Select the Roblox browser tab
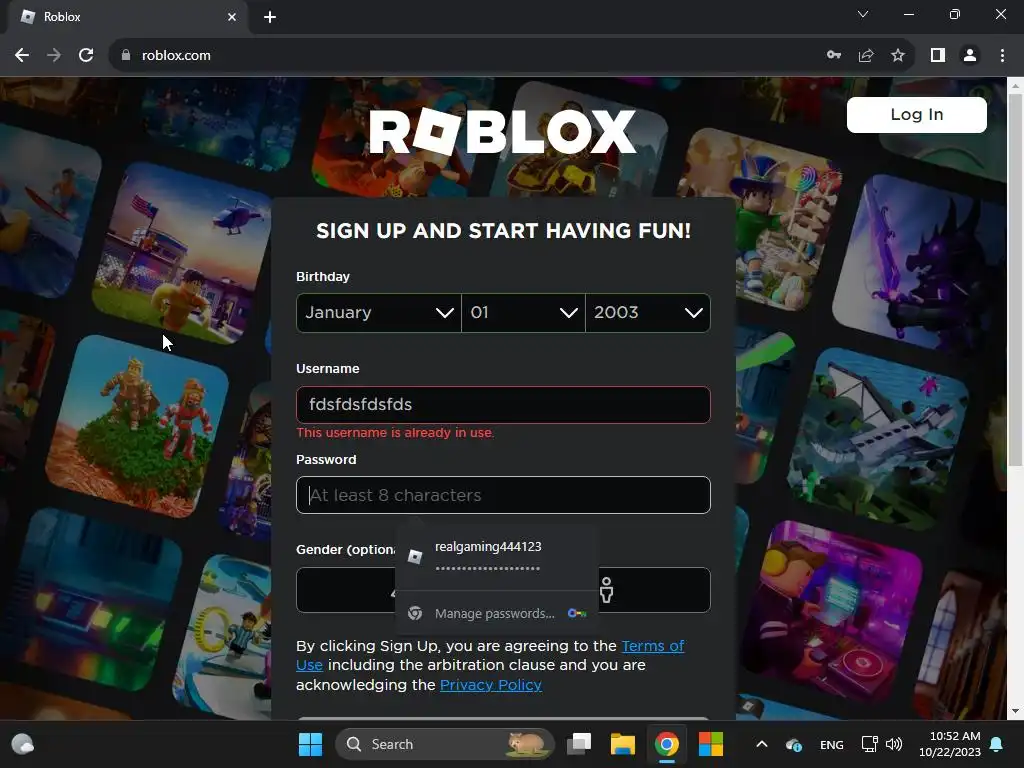 coord(127,17)
